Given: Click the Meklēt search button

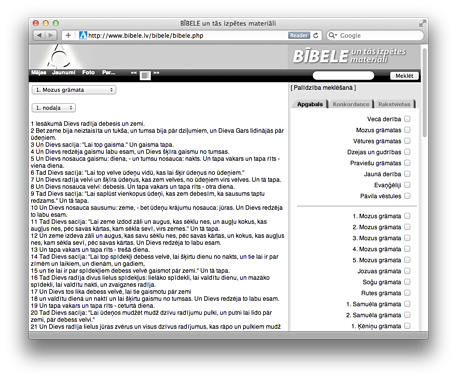Looking at the screenshot, I should pyautogui.click(x=404, y=76).
